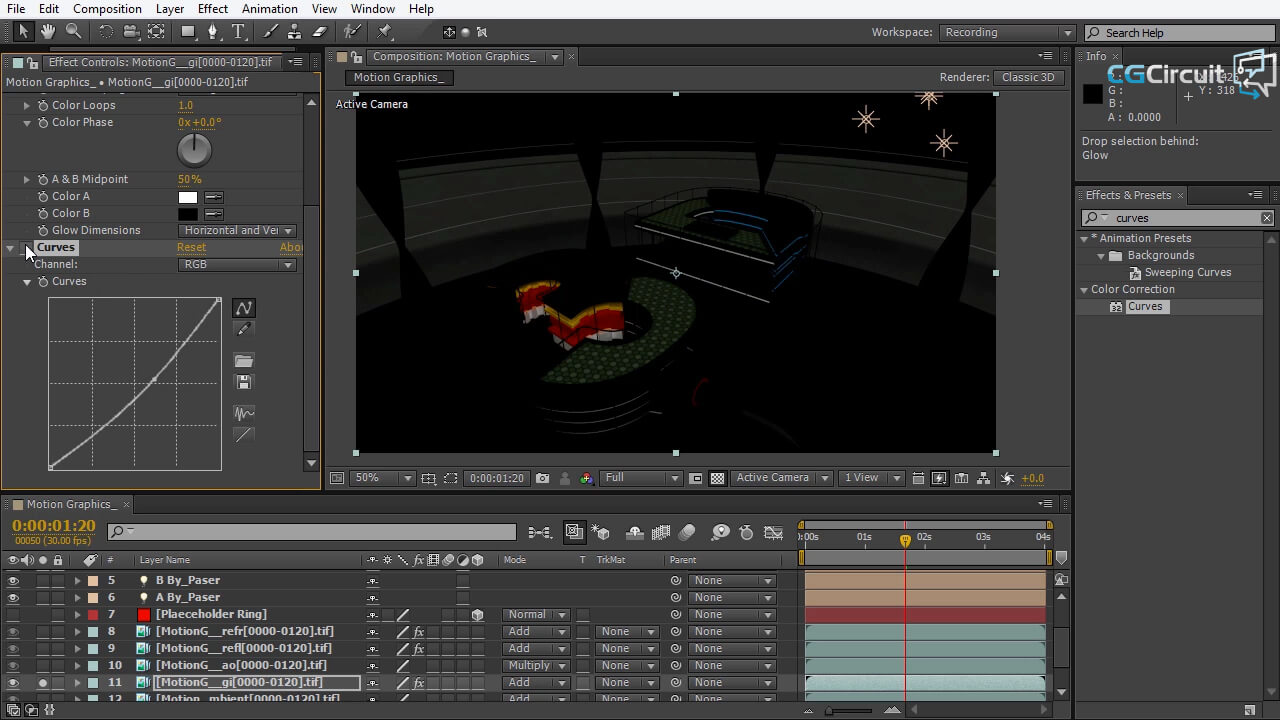
Task: Select the Horizontal Type tool
Action: [239, 32]
